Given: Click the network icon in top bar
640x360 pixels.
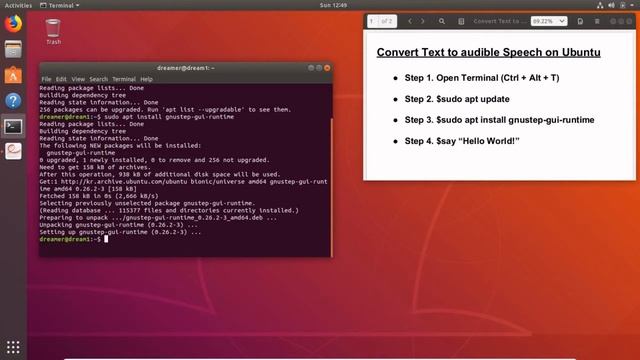Looking at the screenshot, I should tap(600, 5).
